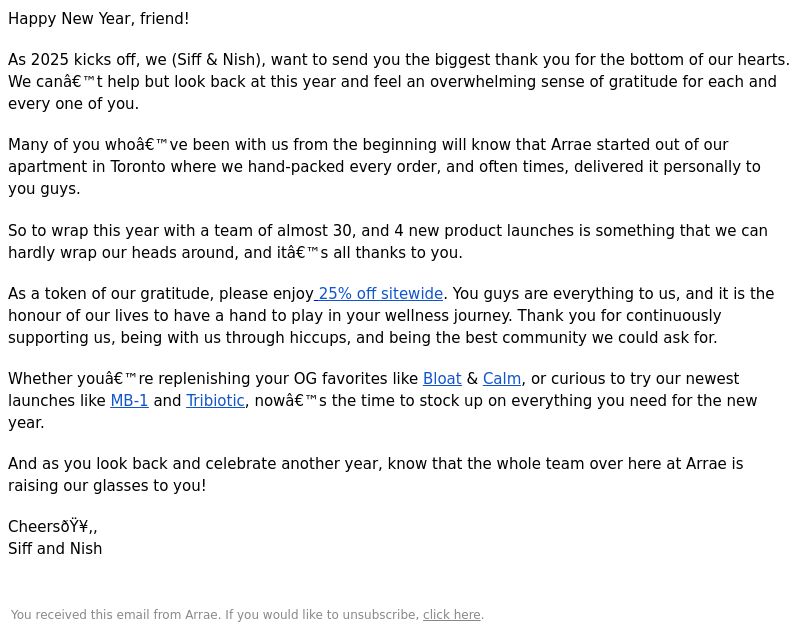
Task: Click the 'And as you look back' line
Action: click(x=376, y=464)
